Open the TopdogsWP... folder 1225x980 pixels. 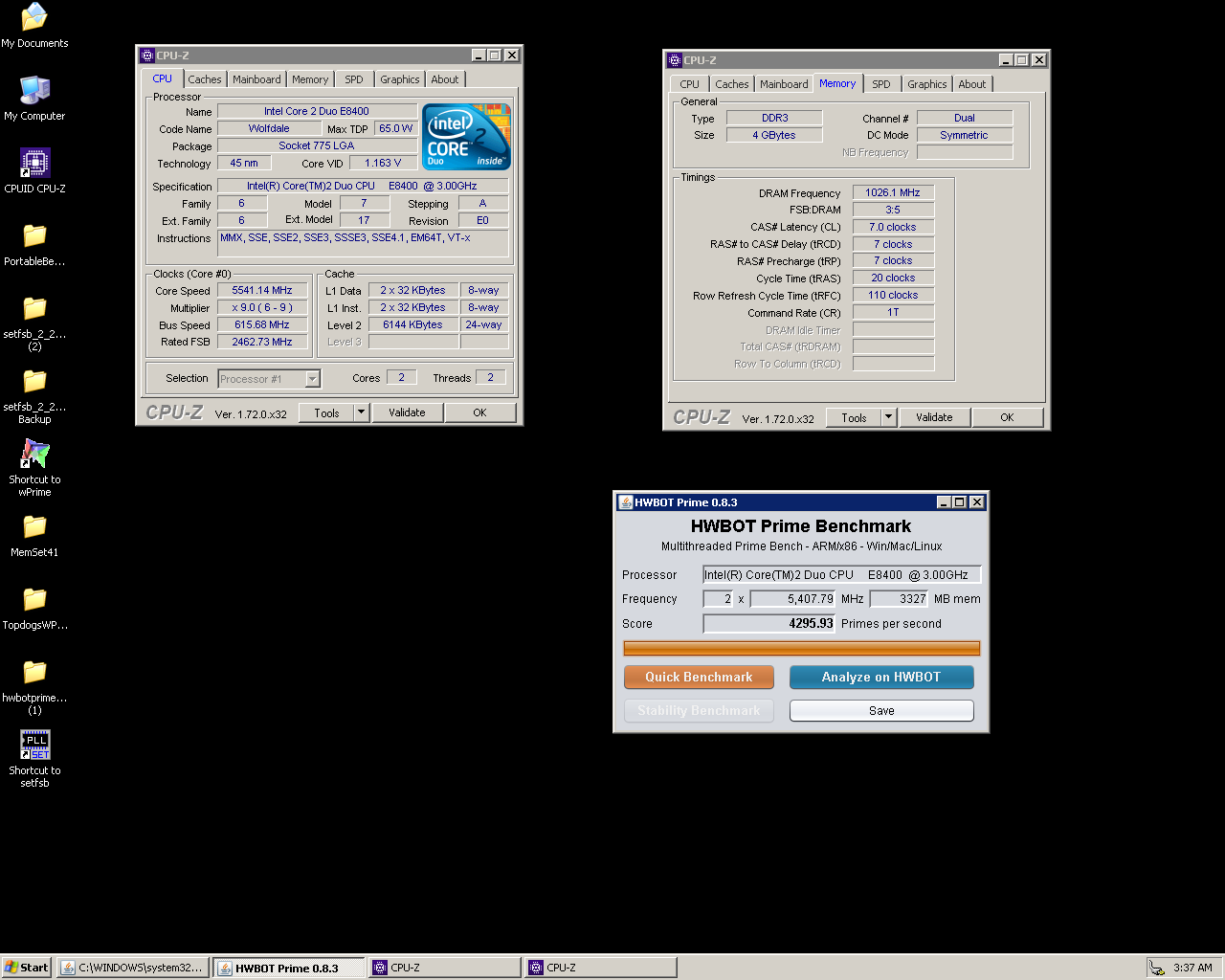(34, 607)
